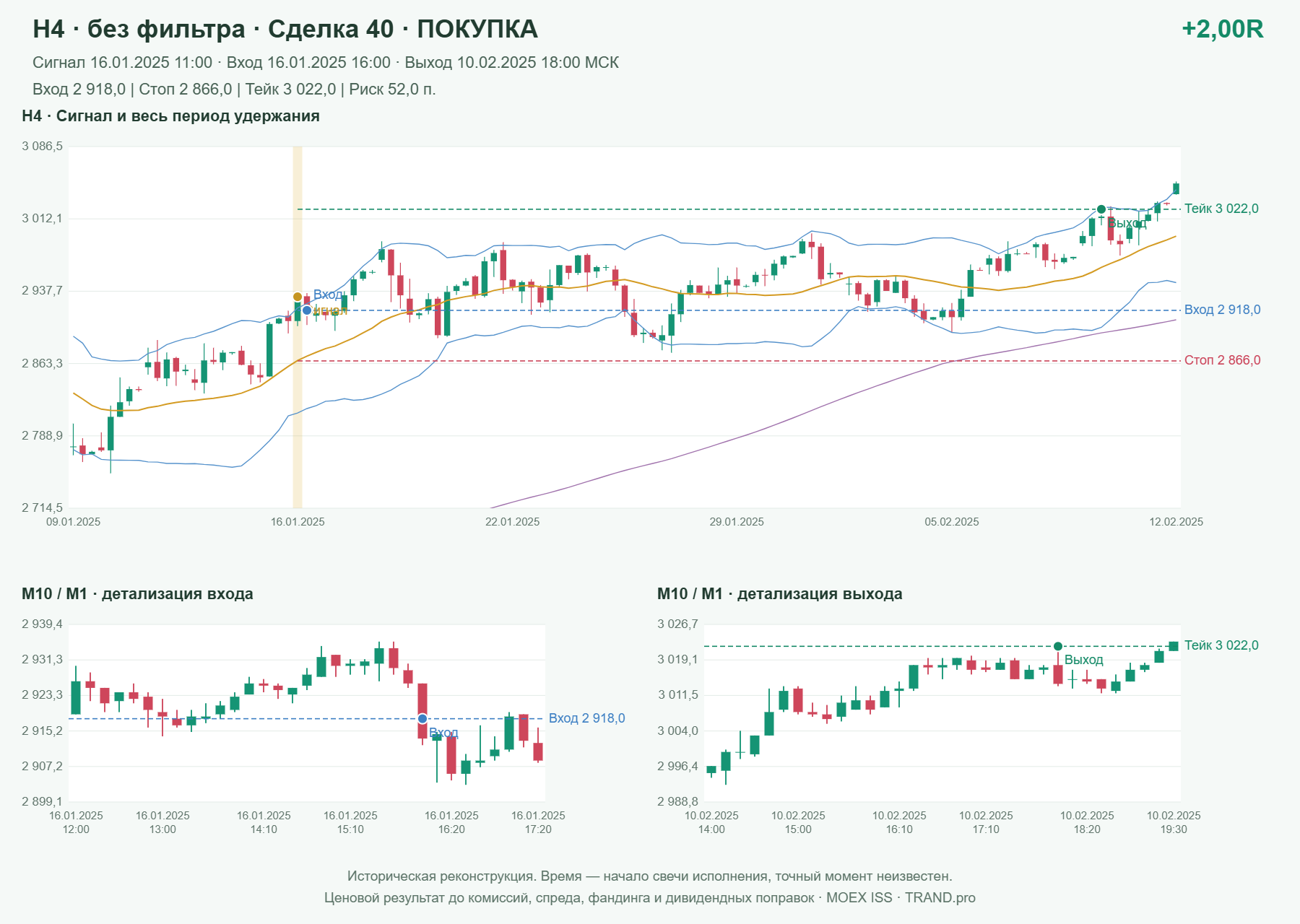
Task: Click the "10.02.2025 19:30" time axis label
Action: [x=1174, y=822]
